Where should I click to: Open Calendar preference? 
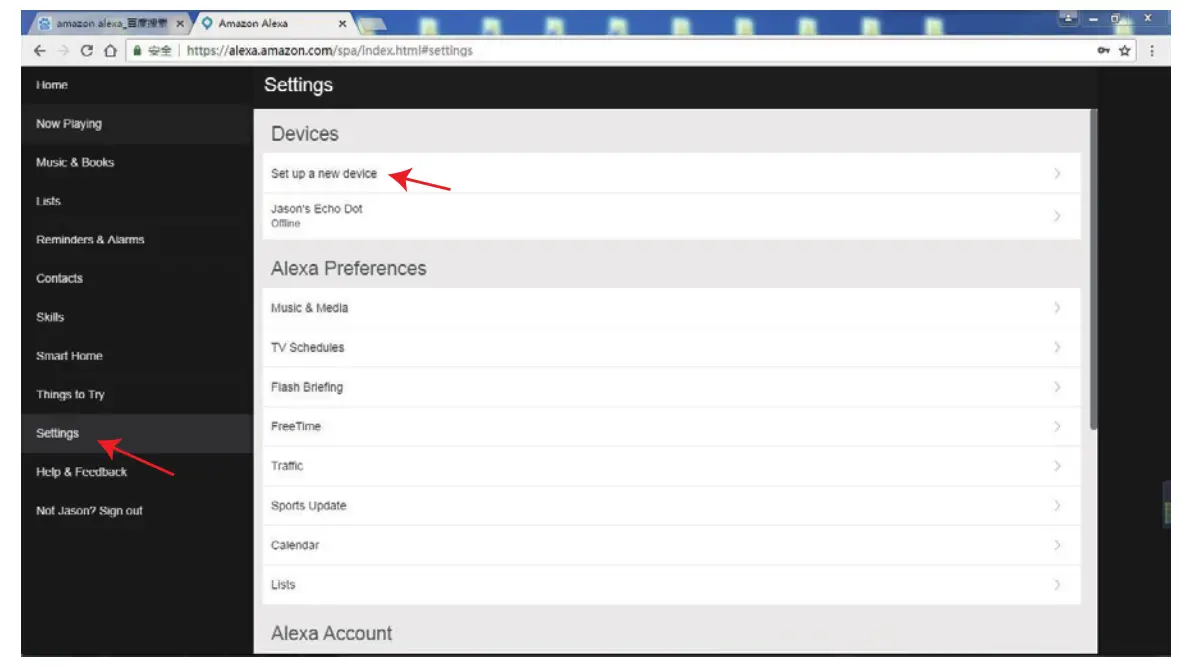671,545
